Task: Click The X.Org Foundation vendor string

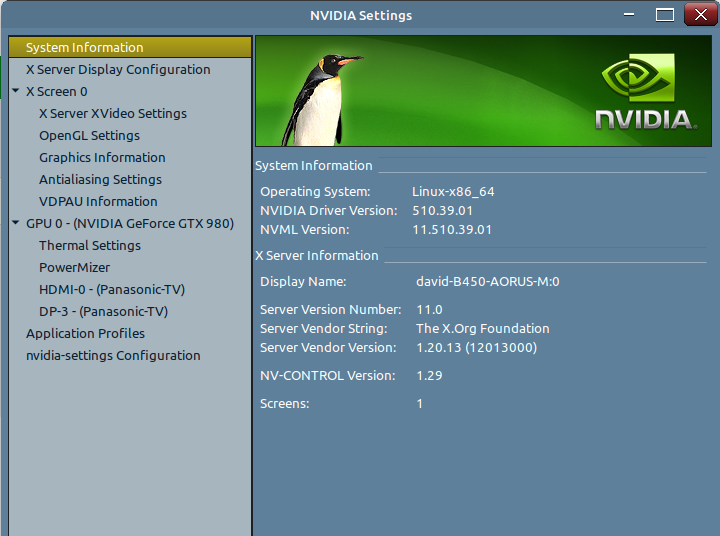Action: tap(483, 328)
